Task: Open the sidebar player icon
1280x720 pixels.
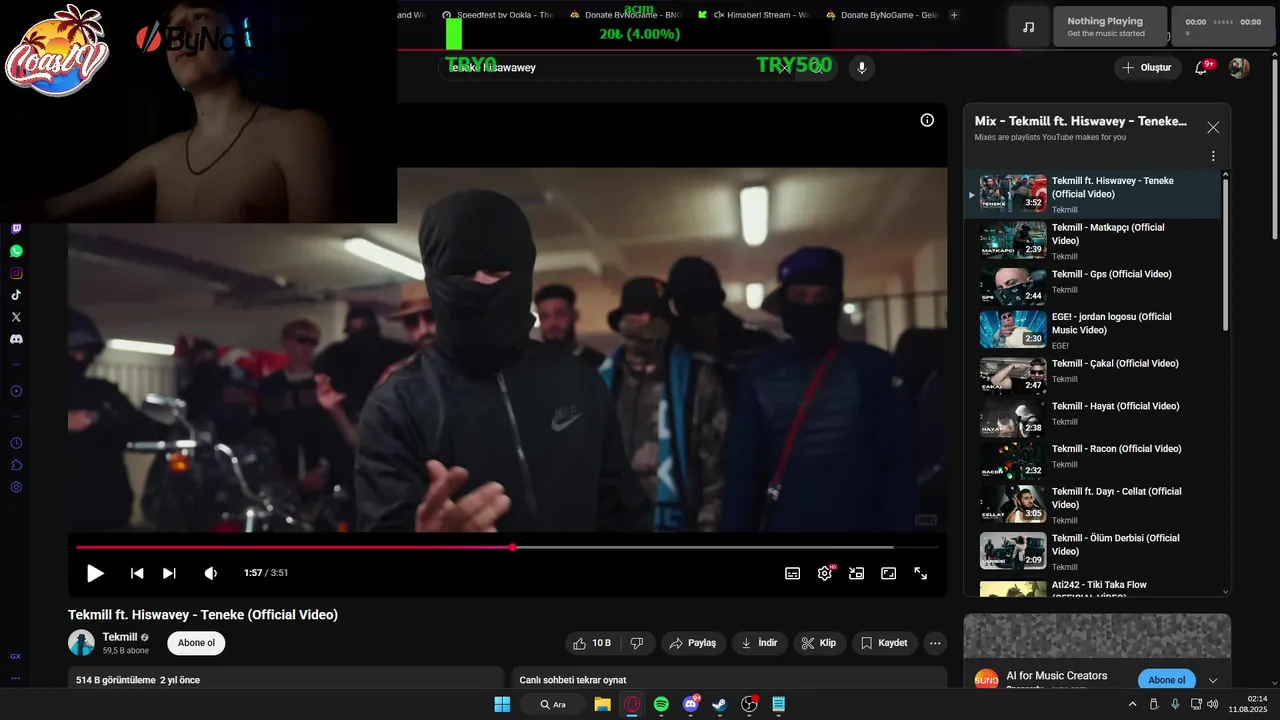Action: [16, 391]
